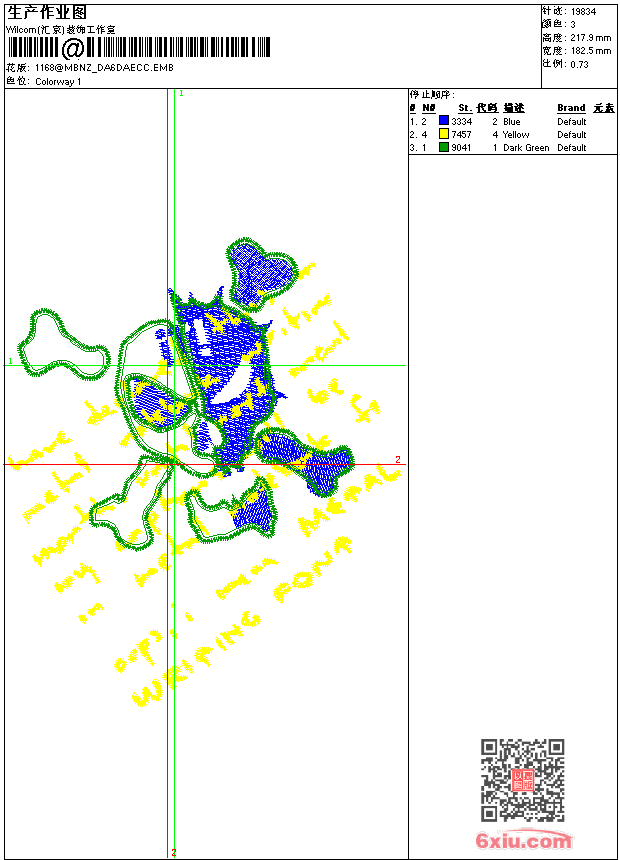Viewport: 620px width, 860px height.
Task: Select stitch count value '19834'
Action: click(x=583, y=12)
